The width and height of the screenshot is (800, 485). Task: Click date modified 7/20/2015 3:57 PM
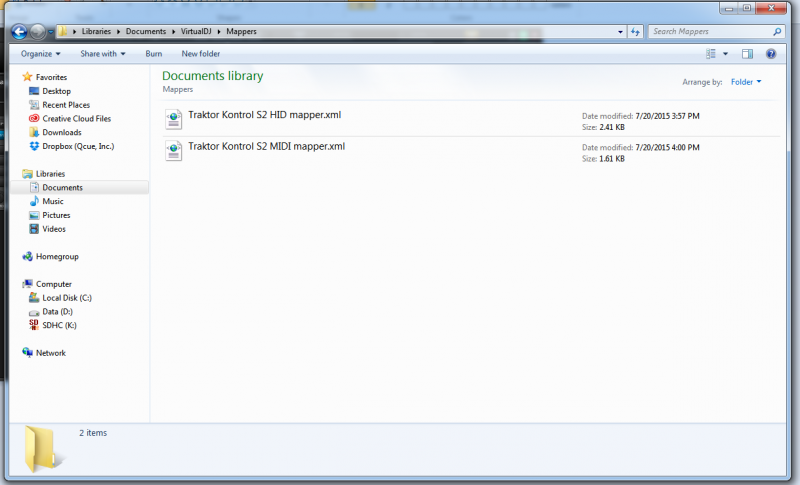pos(667,116)
